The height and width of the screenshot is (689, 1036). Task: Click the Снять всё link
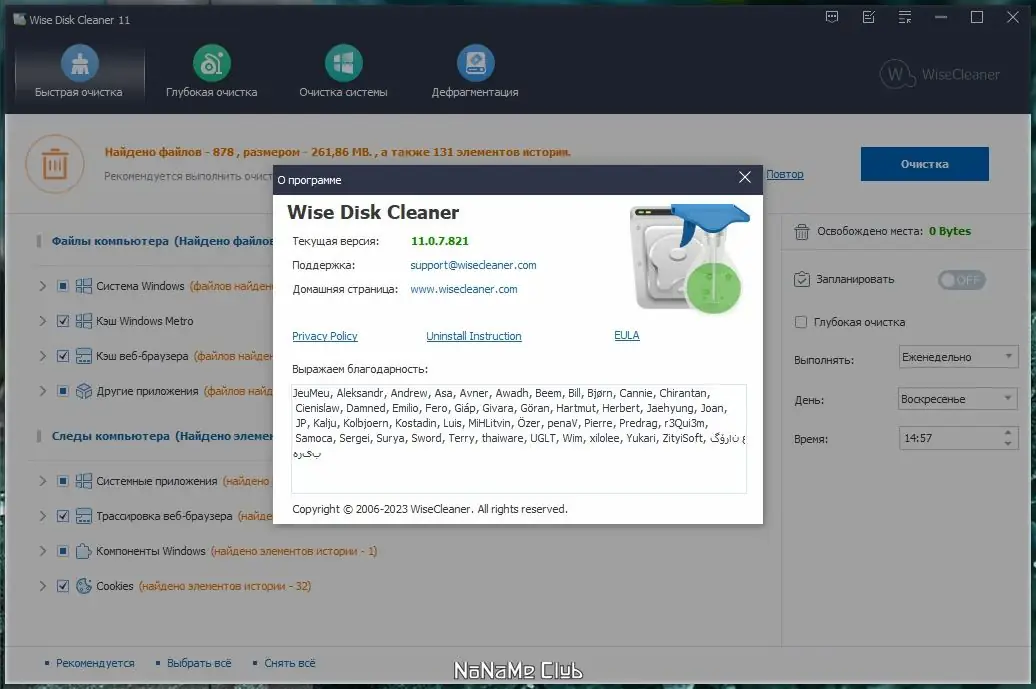click(289, 663)
